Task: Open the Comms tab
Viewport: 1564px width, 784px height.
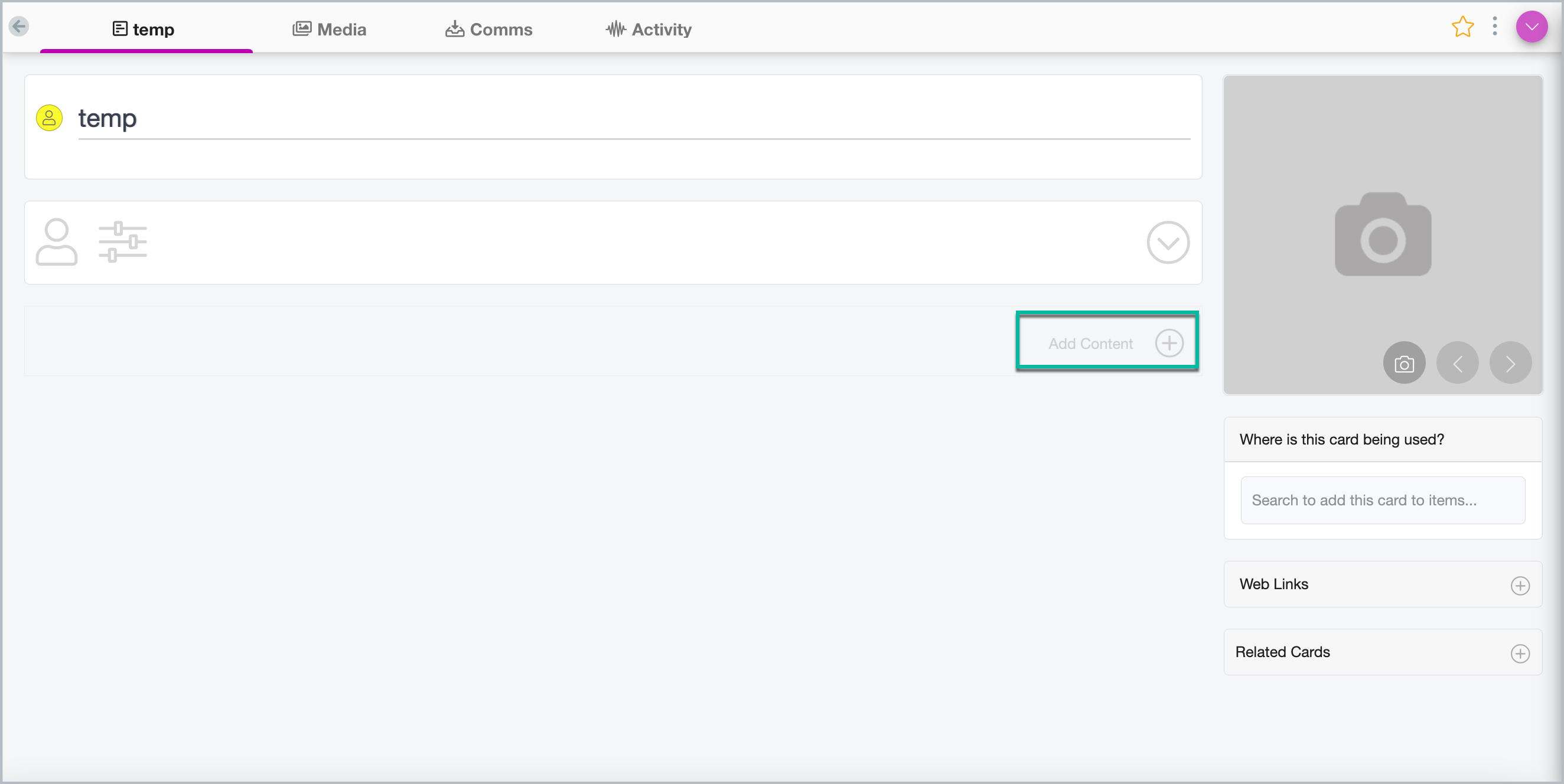Action: click(489, 29)
